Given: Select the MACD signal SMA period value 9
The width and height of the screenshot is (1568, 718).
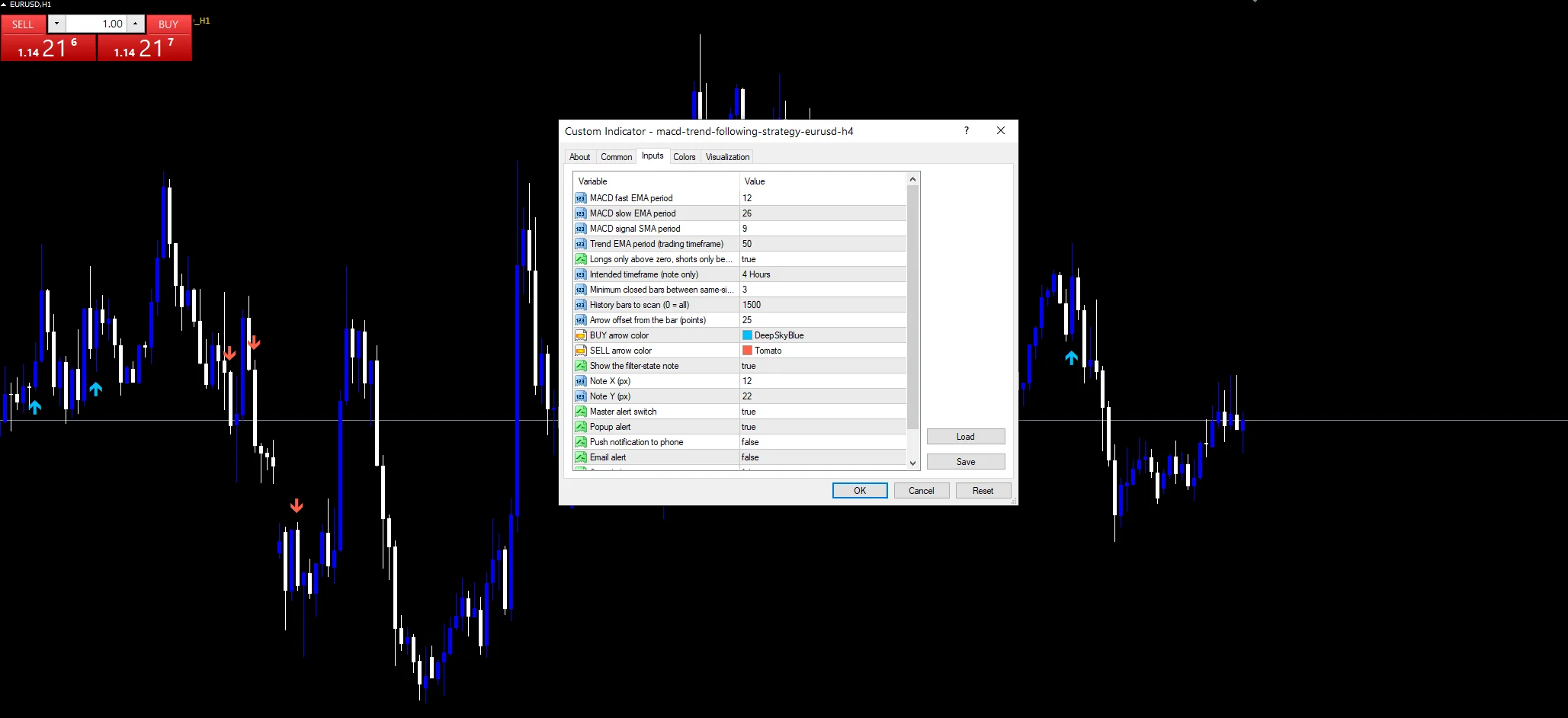Looking at the screenshot, I should pos(823,229).
